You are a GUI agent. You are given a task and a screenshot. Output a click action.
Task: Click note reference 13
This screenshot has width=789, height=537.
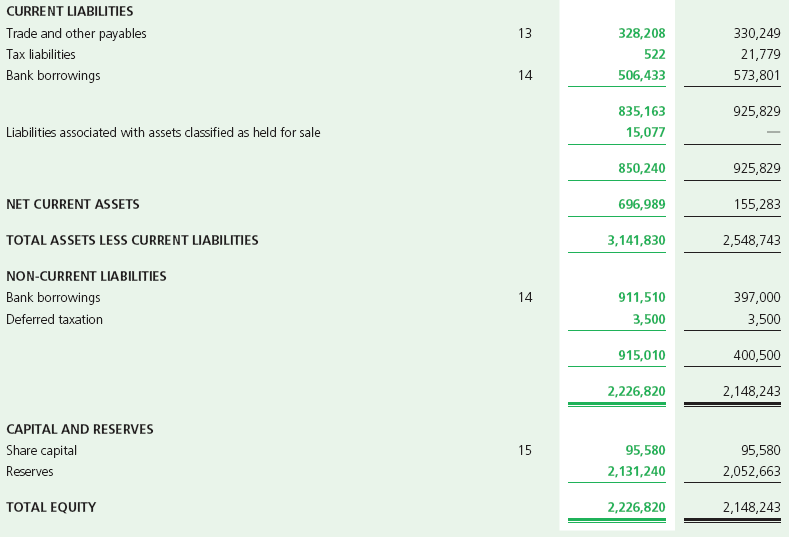click(525, 33)
